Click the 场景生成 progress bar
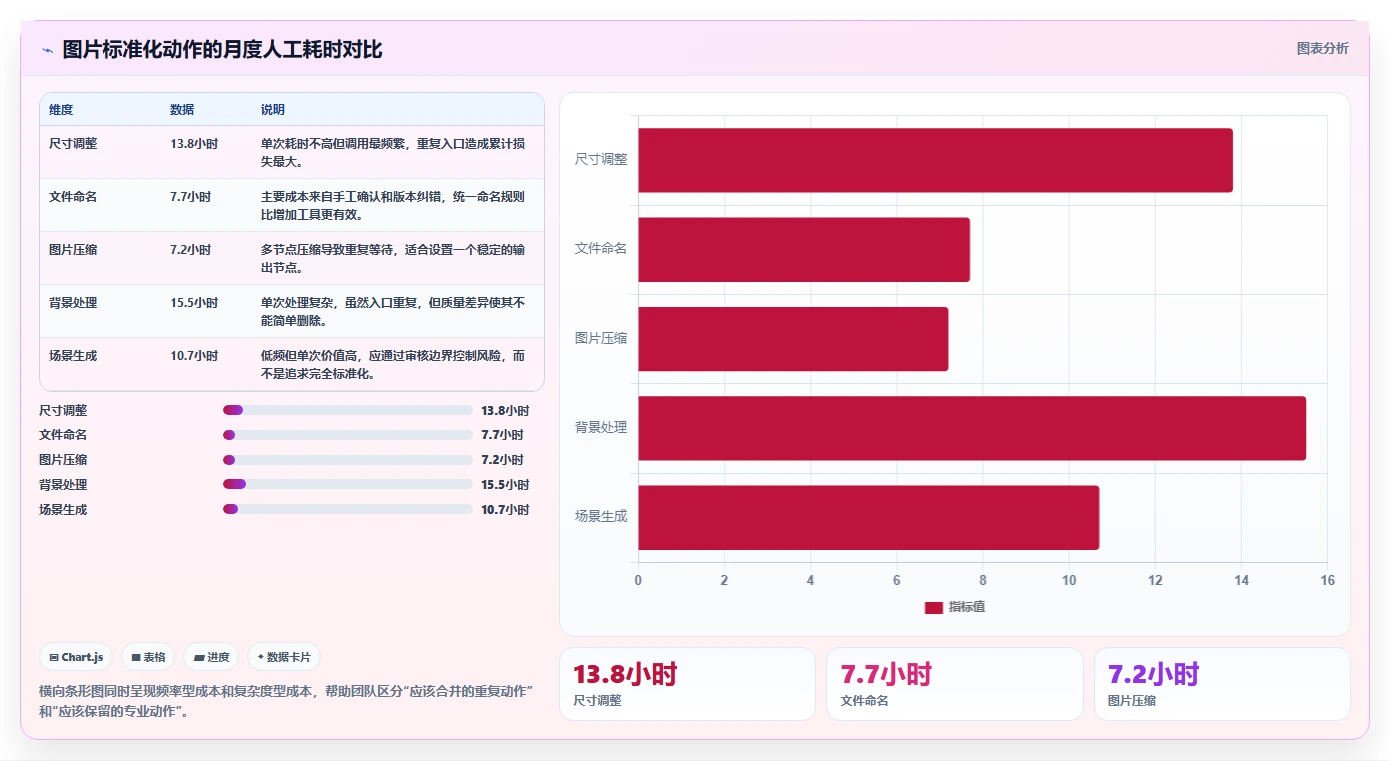Image resolution: width=1390 pixels, height=761 pixels. pos(348,509)
